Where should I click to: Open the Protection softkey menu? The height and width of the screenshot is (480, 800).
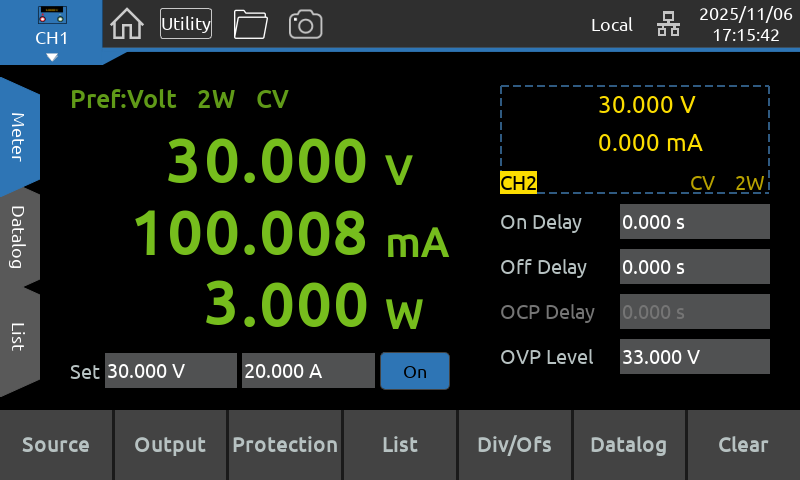coord(285,445)
